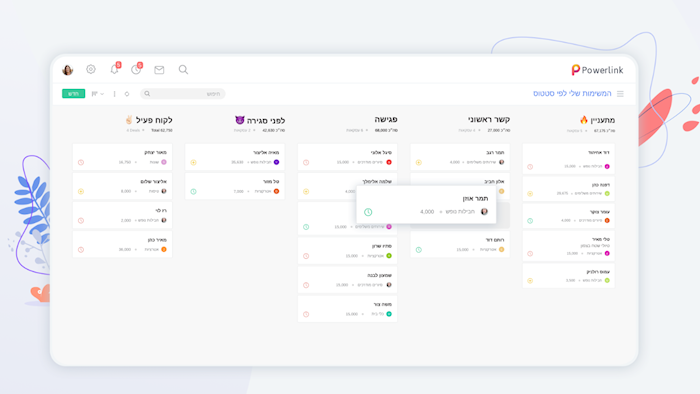Viewport: 700px width, 394px height.
Task: Click the magenta dot on the דוד אחיטוב card
Action: pyautogui.click(x=607, y=166)
